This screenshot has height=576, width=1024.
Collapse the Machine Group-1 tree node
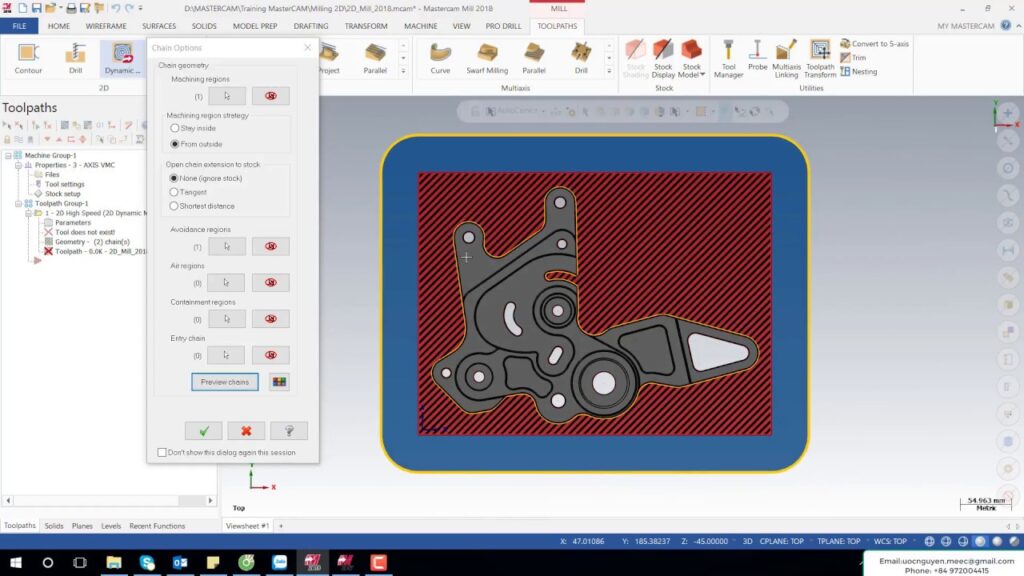pyautogui.click(x=8, y=155)
